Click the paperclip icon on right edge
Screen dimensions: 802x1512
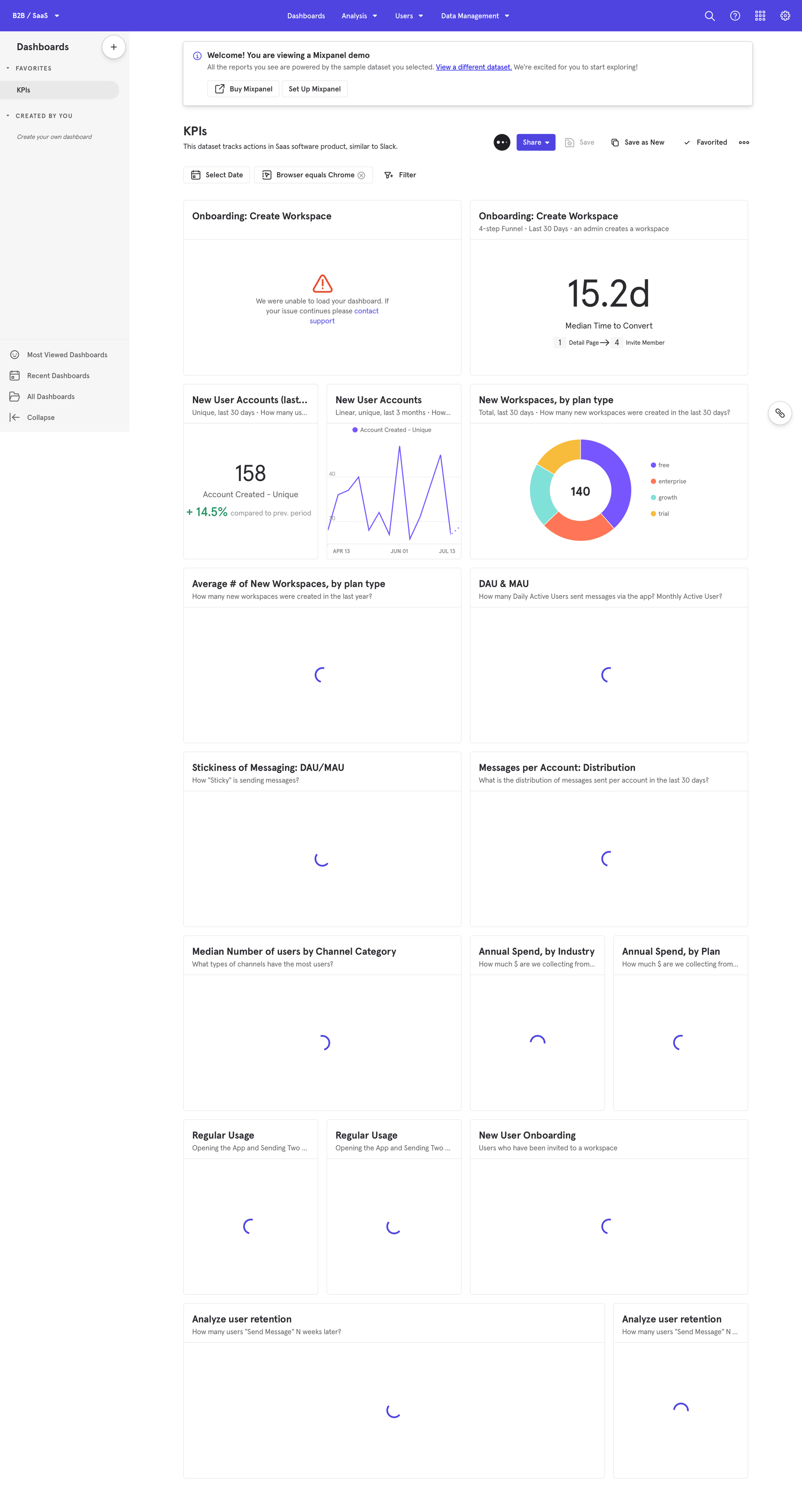tap(780, 413)
